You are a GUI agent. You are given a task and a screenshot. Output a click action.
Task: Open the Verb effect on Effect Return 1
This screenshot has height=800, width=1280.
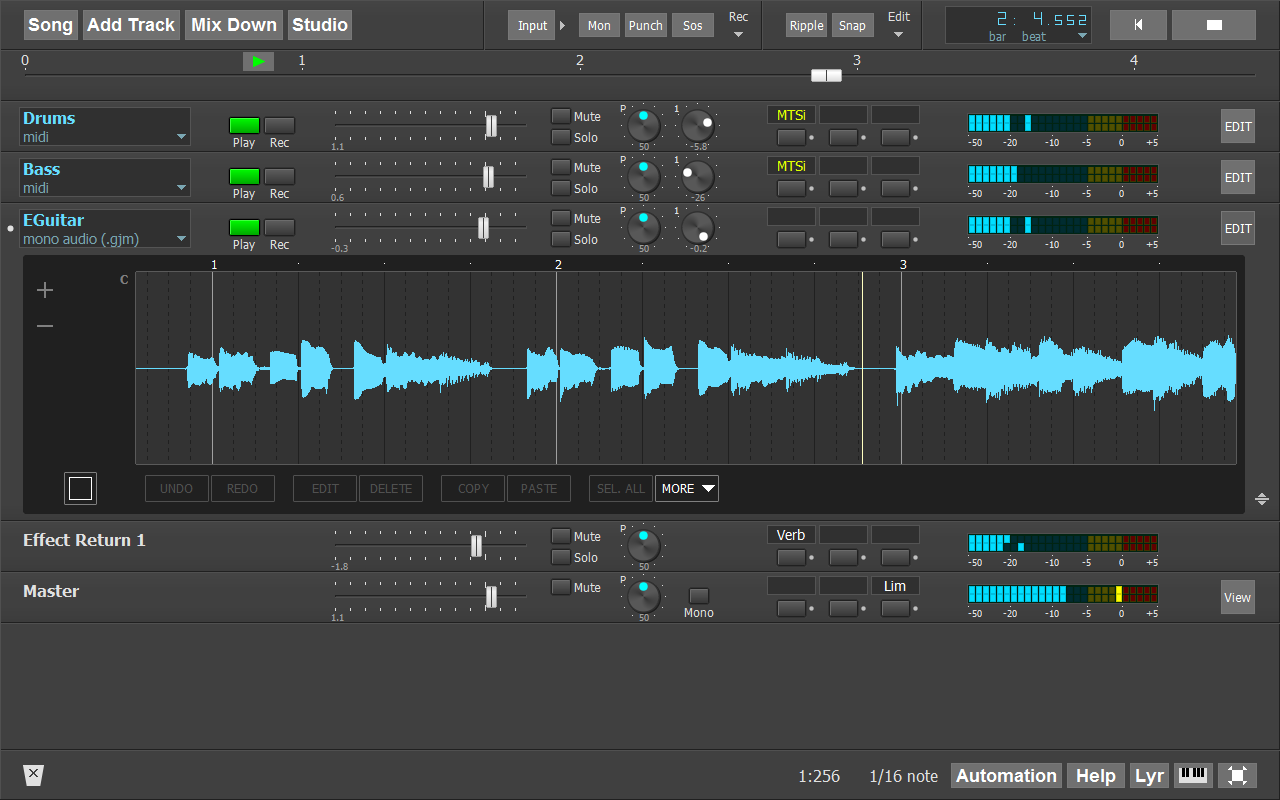click(x=791, y=534)
